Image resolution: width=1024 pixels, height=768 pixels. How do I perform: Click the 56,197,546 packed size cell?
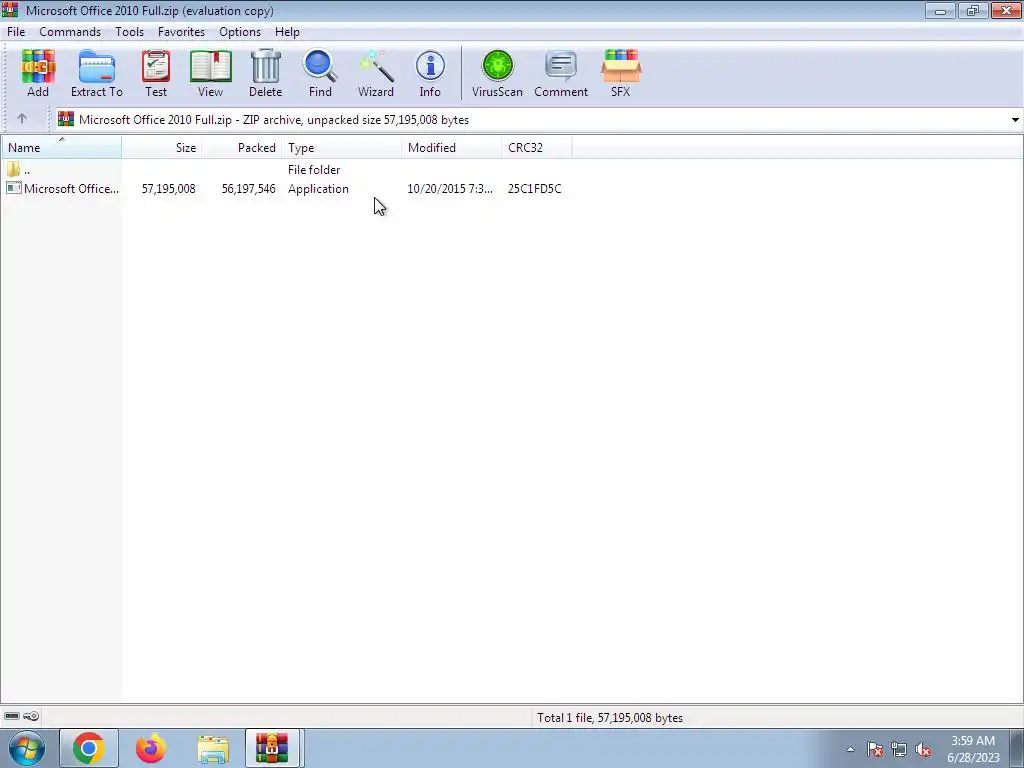pyautogui.click(x=248, y=189)
